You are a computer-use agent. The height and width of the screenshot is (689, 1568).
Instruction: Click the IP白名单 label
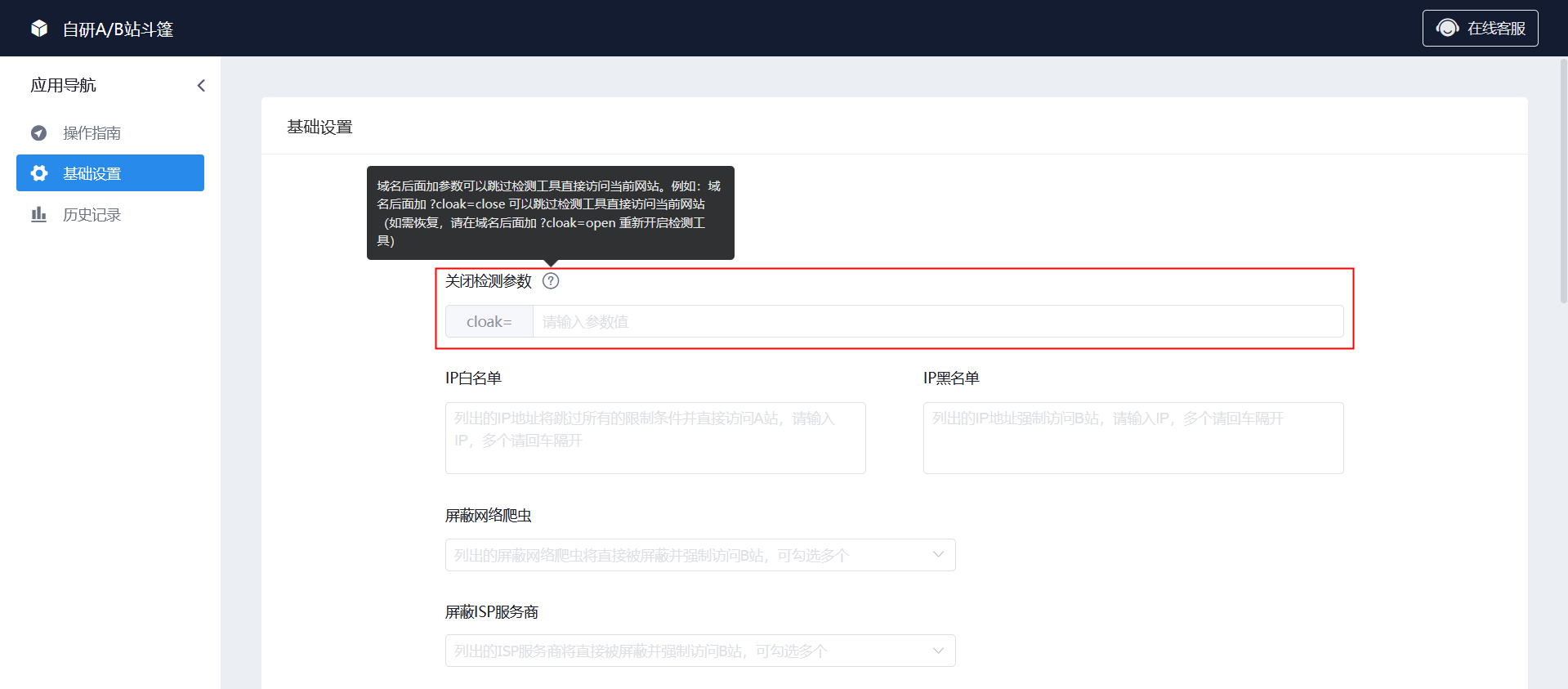tap(473, 378)
